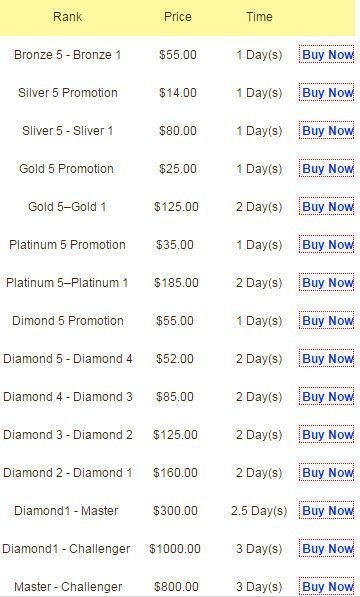Screen dimensions: 360x597
Task: Click Buy Now for Master - Challenger
Action: pyautogui.click(x=327, y=587)
